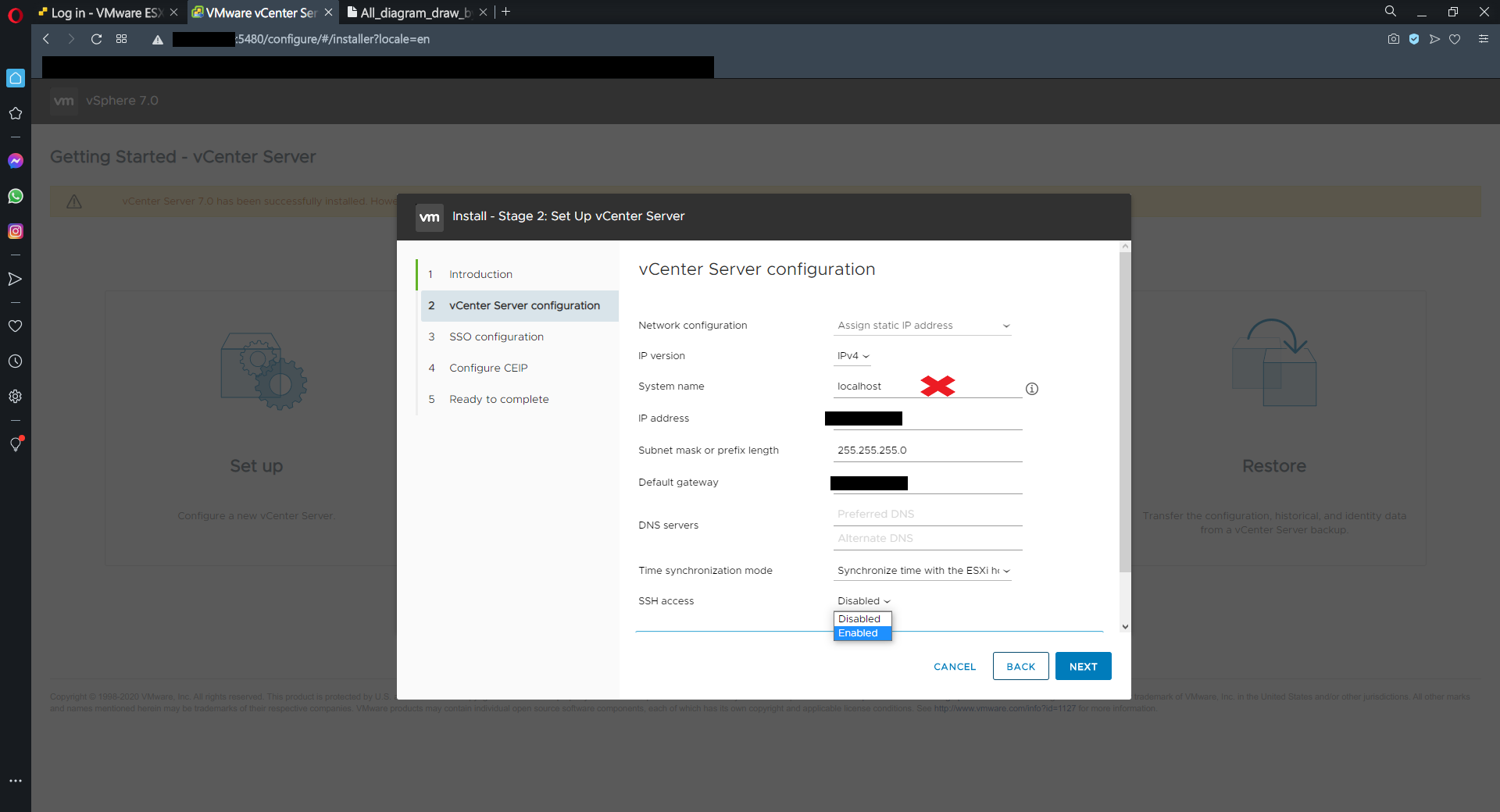The height and width of the screenshot is (812, 1500).
Task: Open the sidebar three-dots more menu
Action: coord(15,781)
